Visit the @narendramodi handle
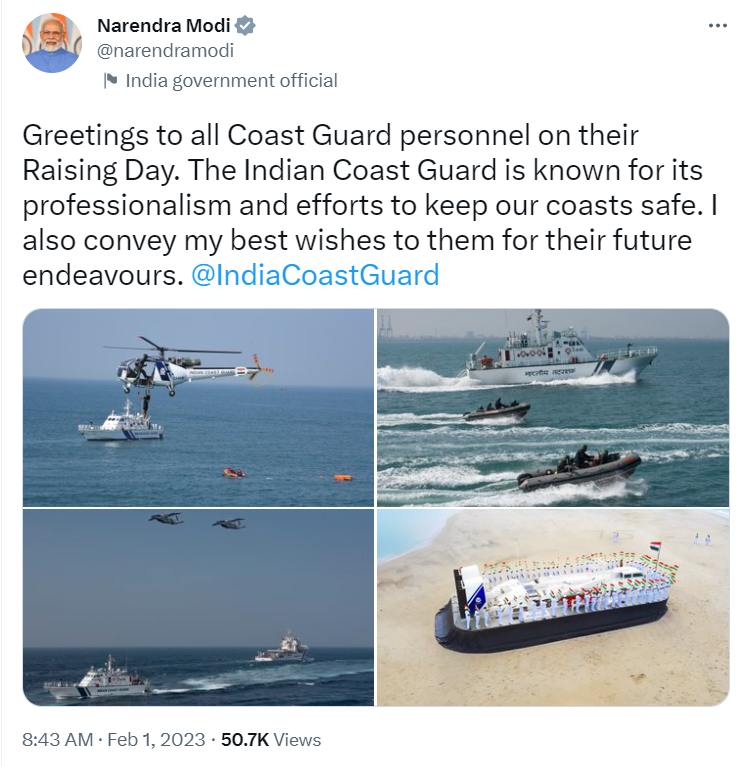The image size is (747, 767). coord(165,50)
